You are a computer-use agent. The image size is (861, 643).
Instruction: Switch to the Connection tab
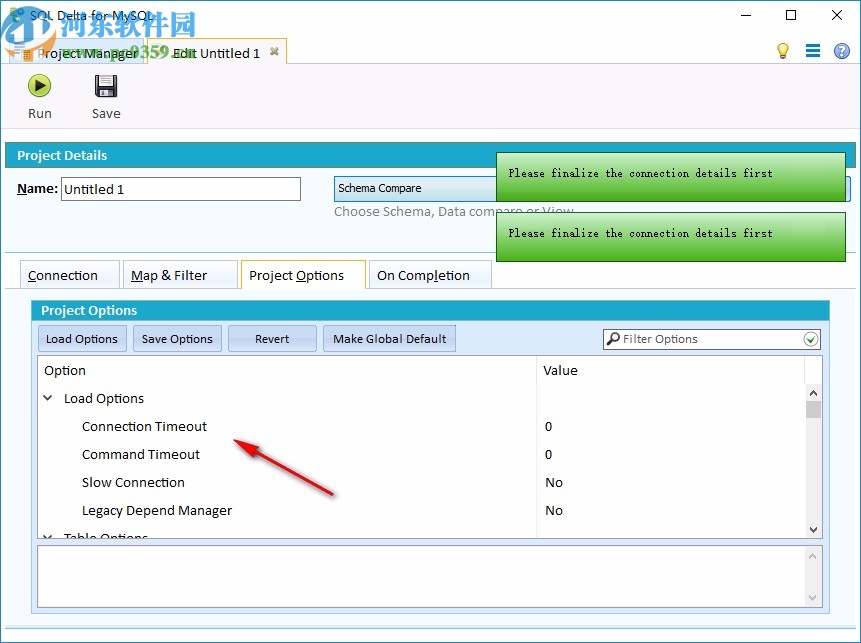64,274
